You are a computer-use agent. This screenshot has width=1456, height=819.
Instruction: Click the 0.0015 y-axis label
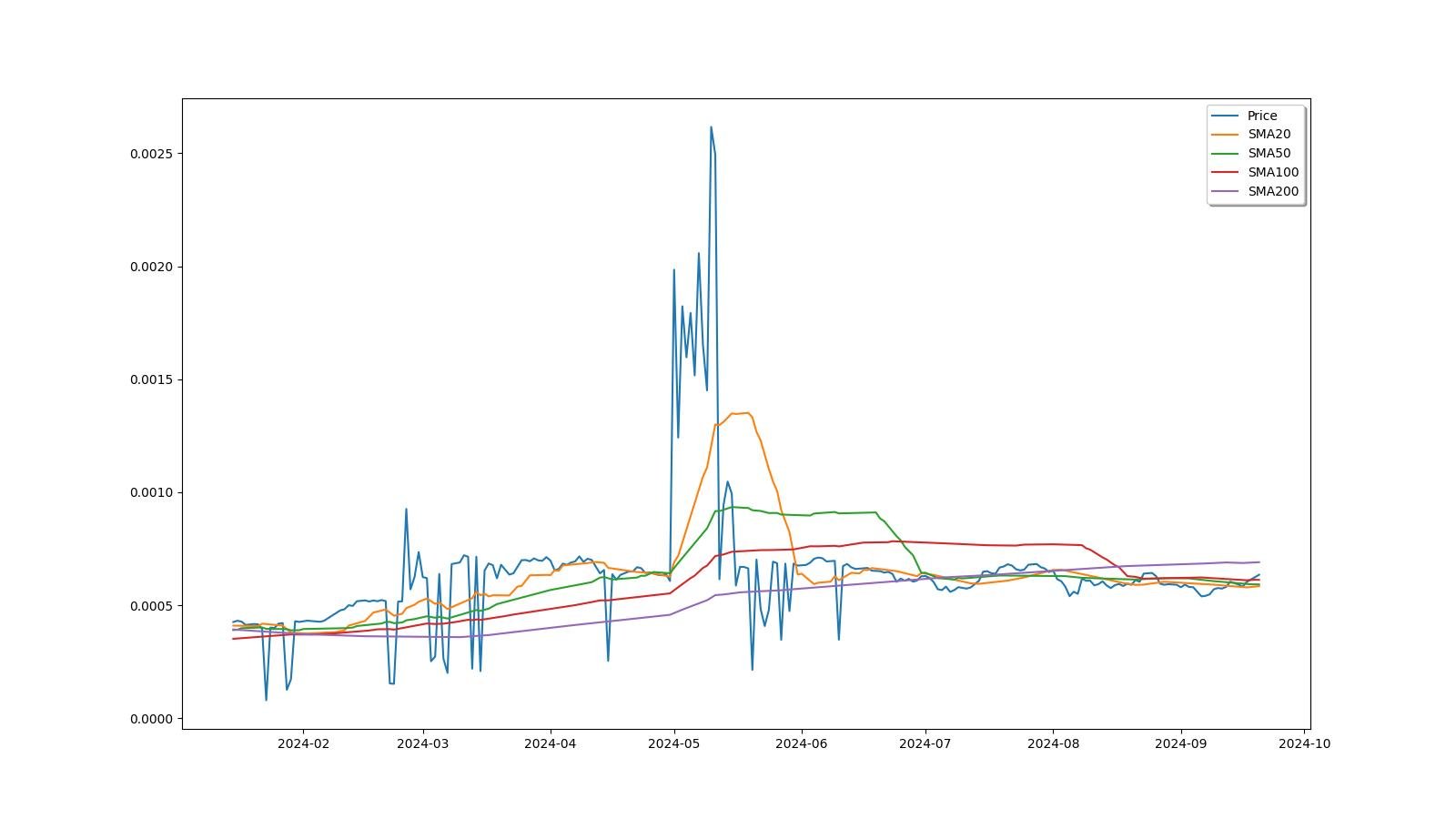coord(151,379)
